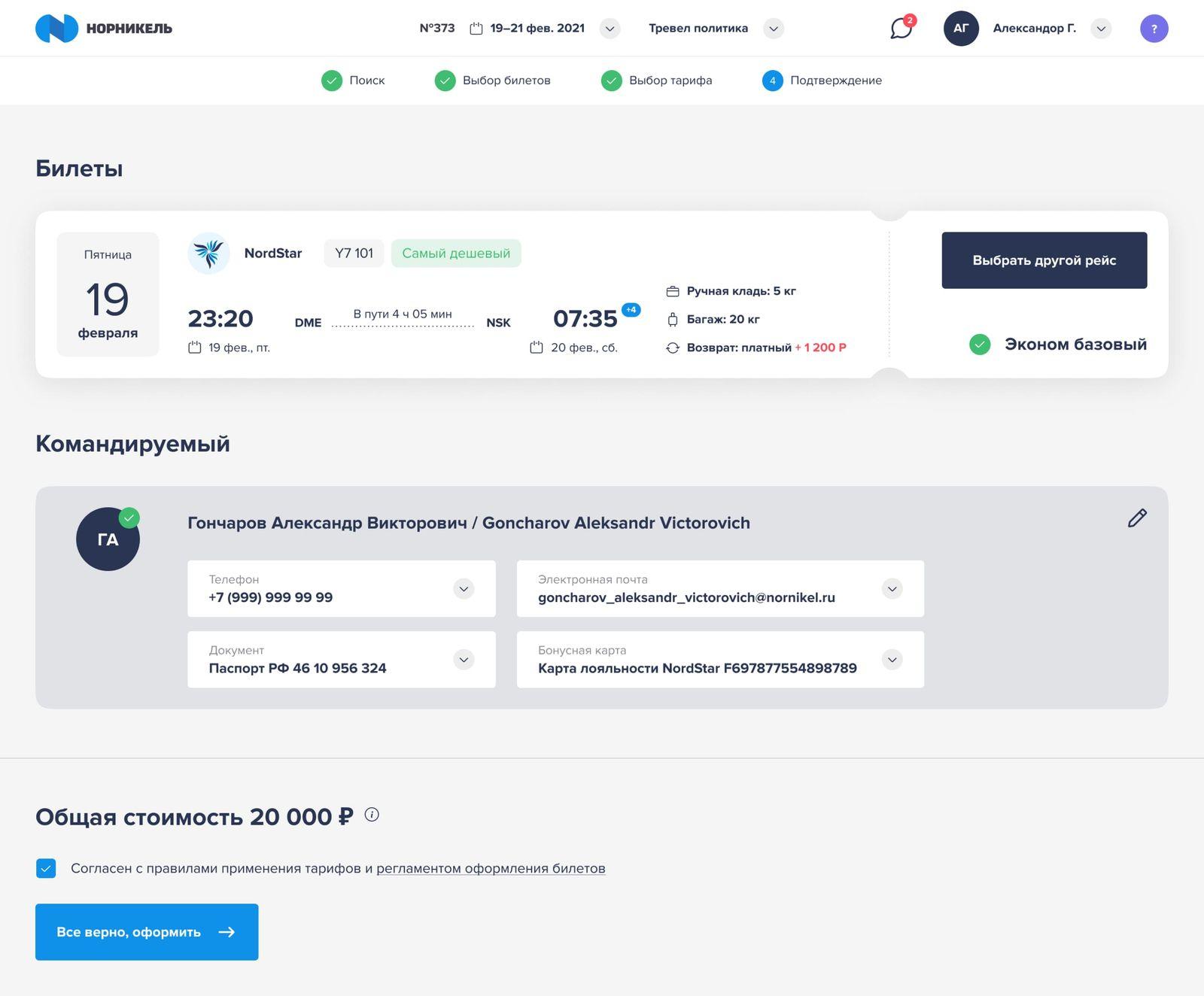The width and height of the screenshot is (1204, 996).
Task: Expand the trip dates dropdown
Action: (x=610, y=29)
